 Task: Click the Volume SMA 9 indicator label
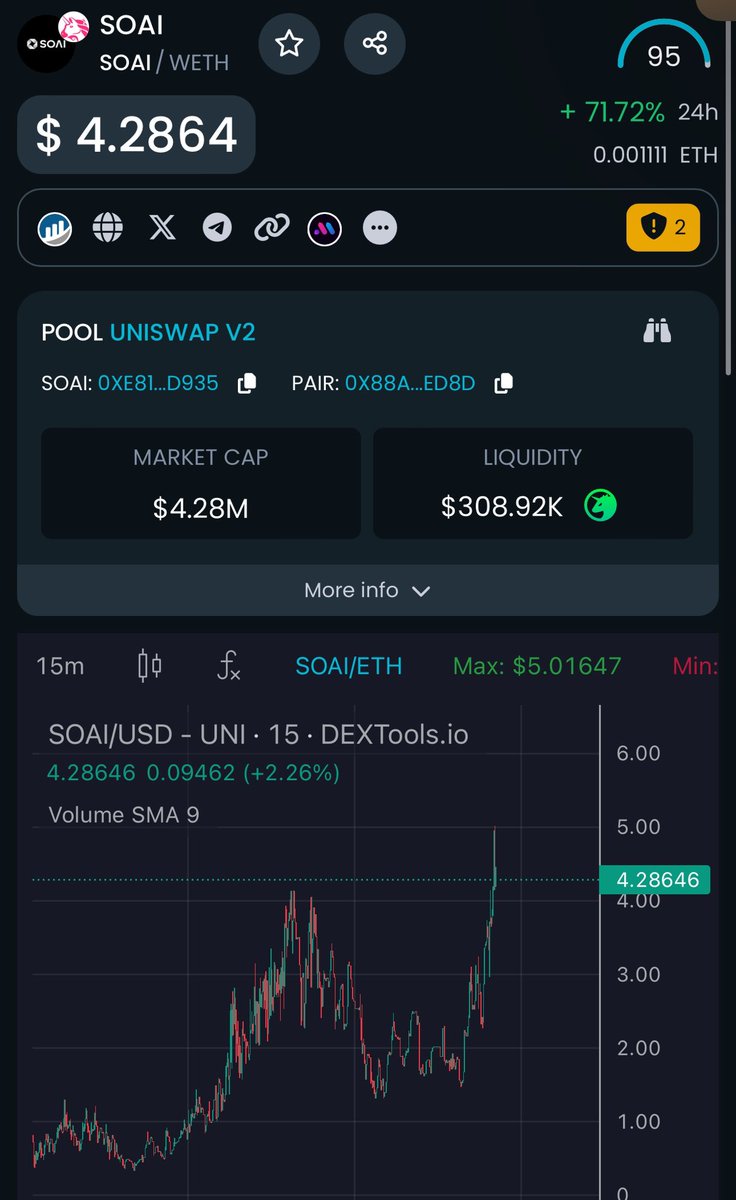coord(124,815)
